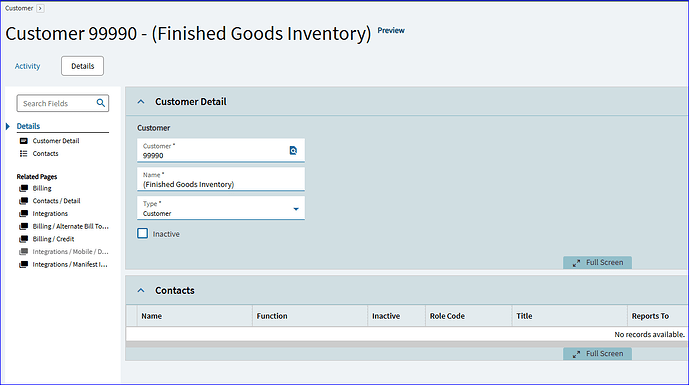689x385 pixels.
Task: Open the Type dropdown showing Customer
Action: click(221, 208)
